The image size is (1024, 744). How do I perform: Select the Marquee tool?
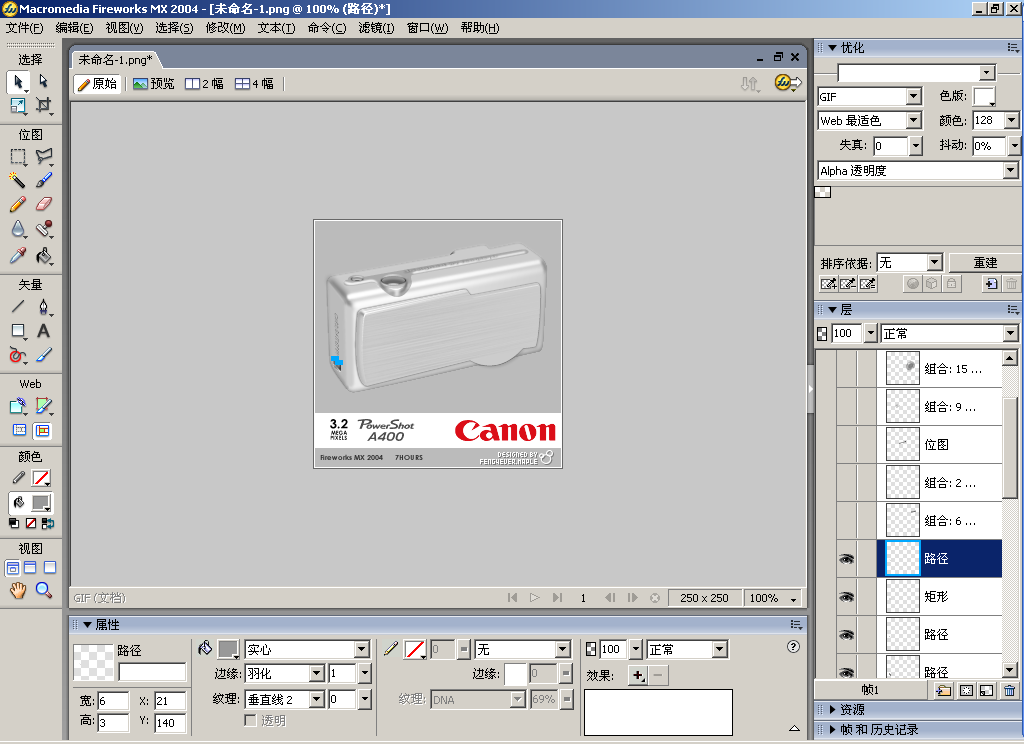pos(18,156)
